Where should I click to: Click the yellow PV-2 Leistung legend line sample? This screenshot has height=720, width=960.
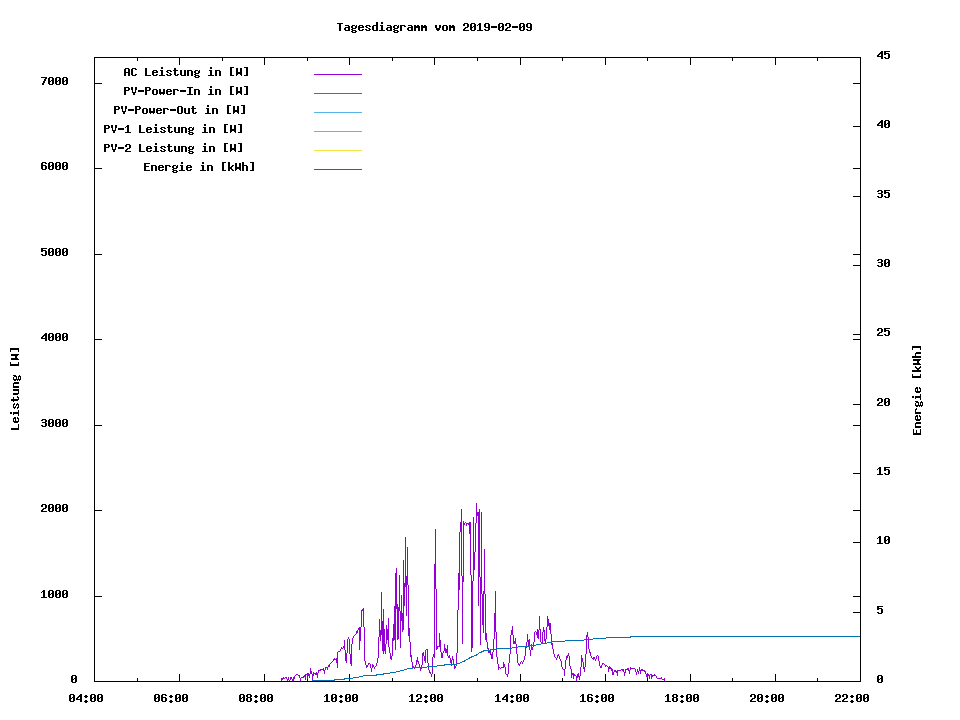coord(337,150)
